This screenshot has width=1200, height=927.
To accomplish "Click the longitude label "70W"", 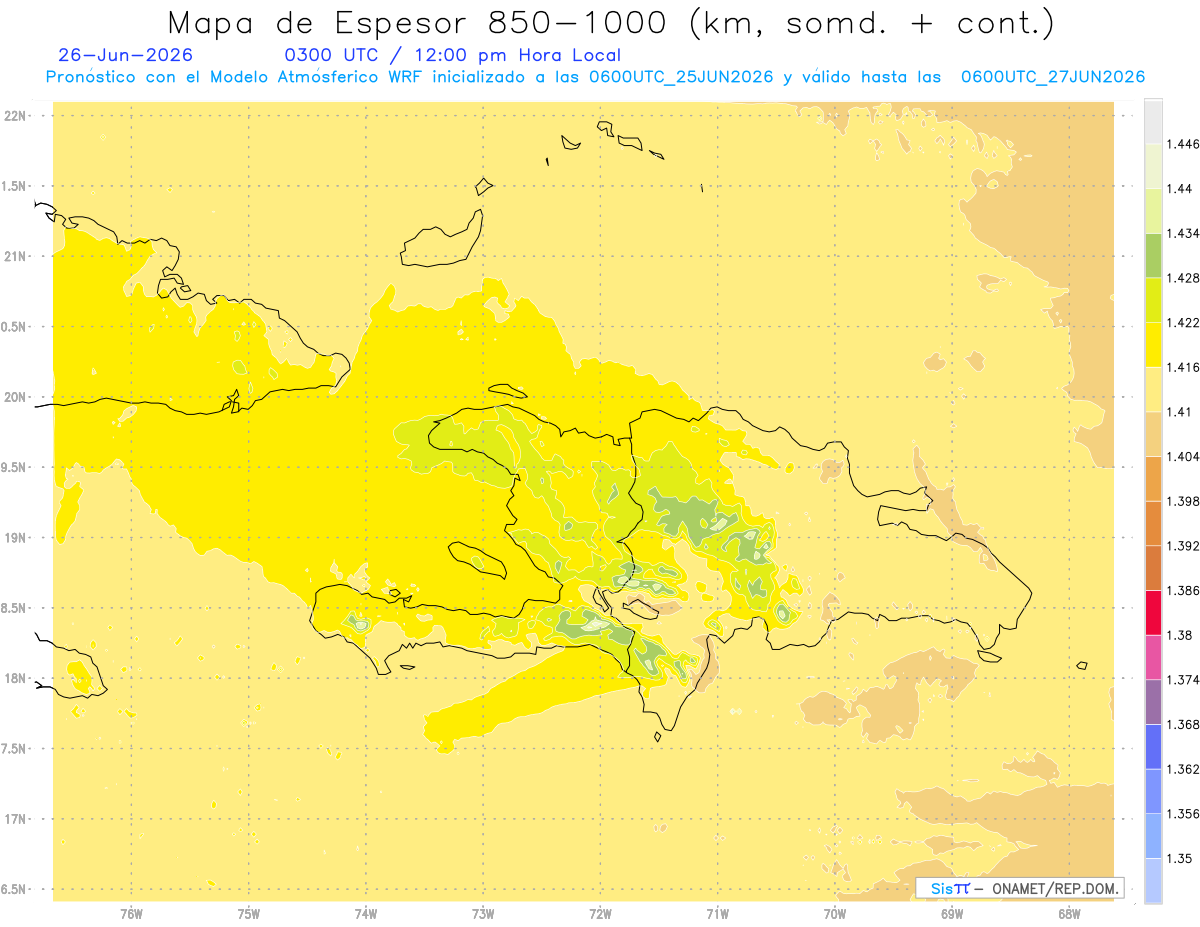I will click(835, 914).
